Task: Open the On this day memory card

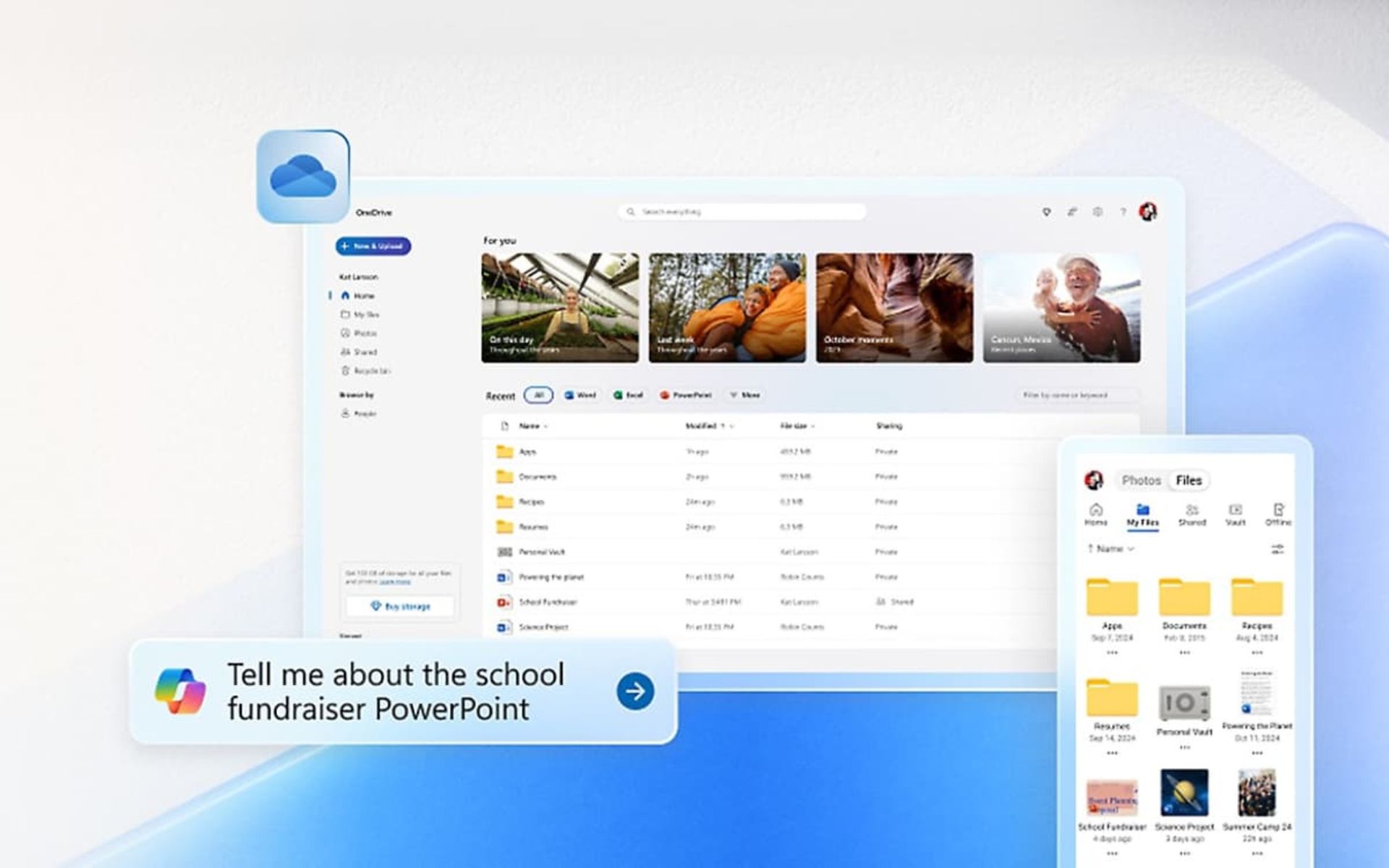Action: point(560,307)
